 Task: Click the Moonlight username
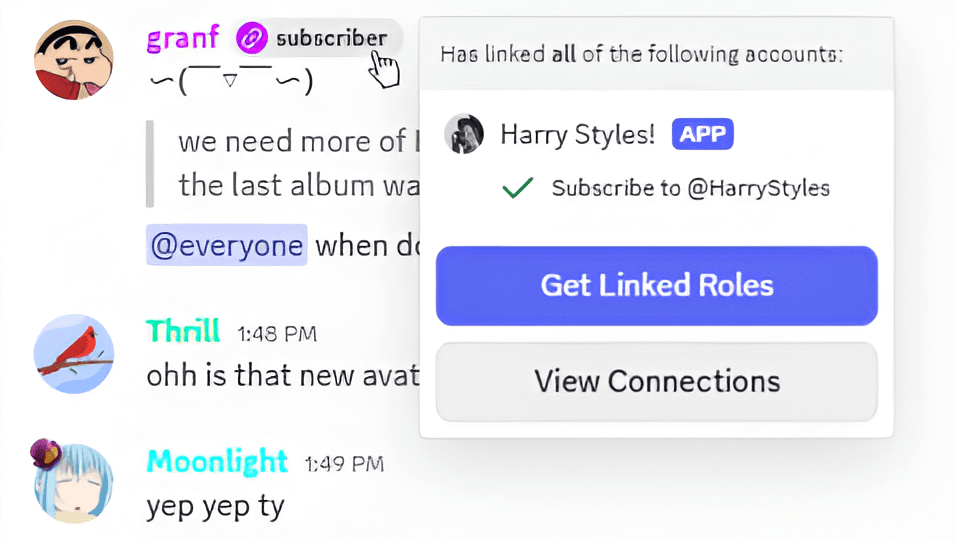point(217,461)
